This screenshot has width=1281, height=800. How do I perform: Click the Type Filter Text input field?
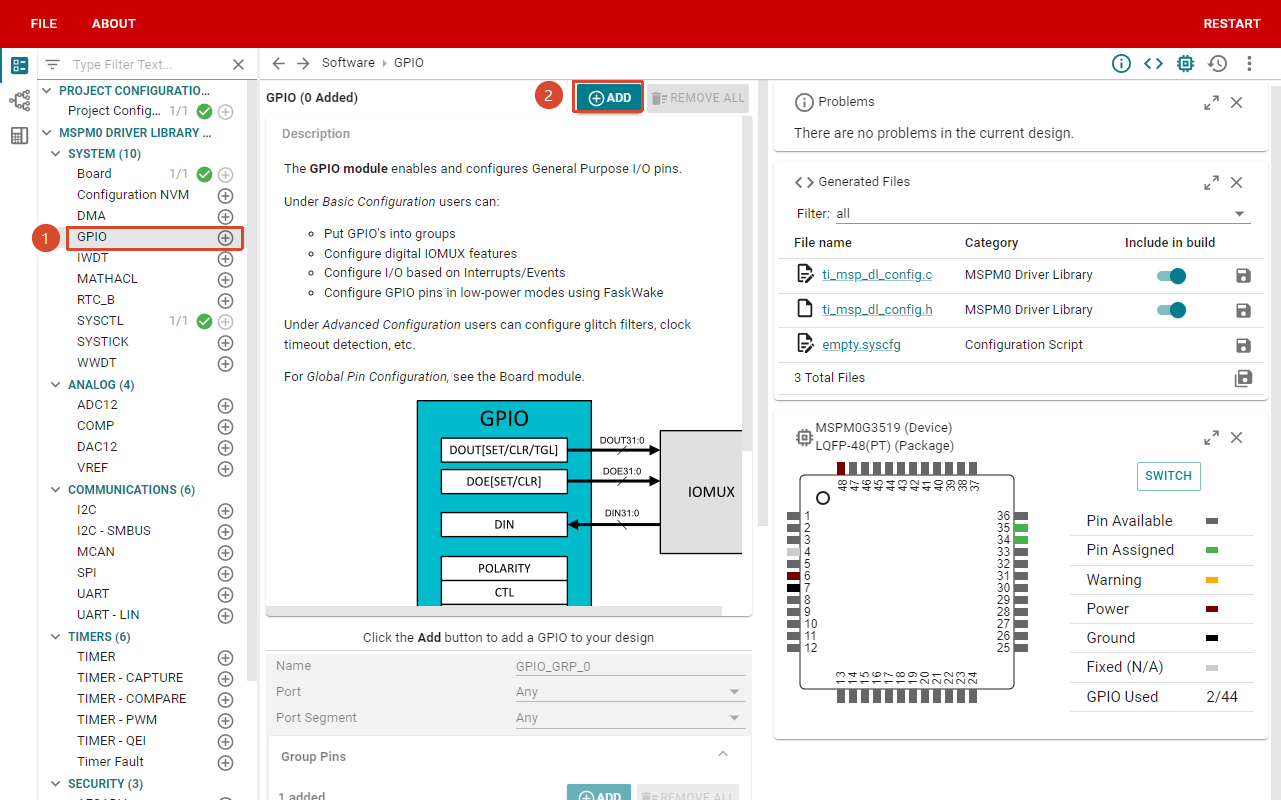pos(149,64)
